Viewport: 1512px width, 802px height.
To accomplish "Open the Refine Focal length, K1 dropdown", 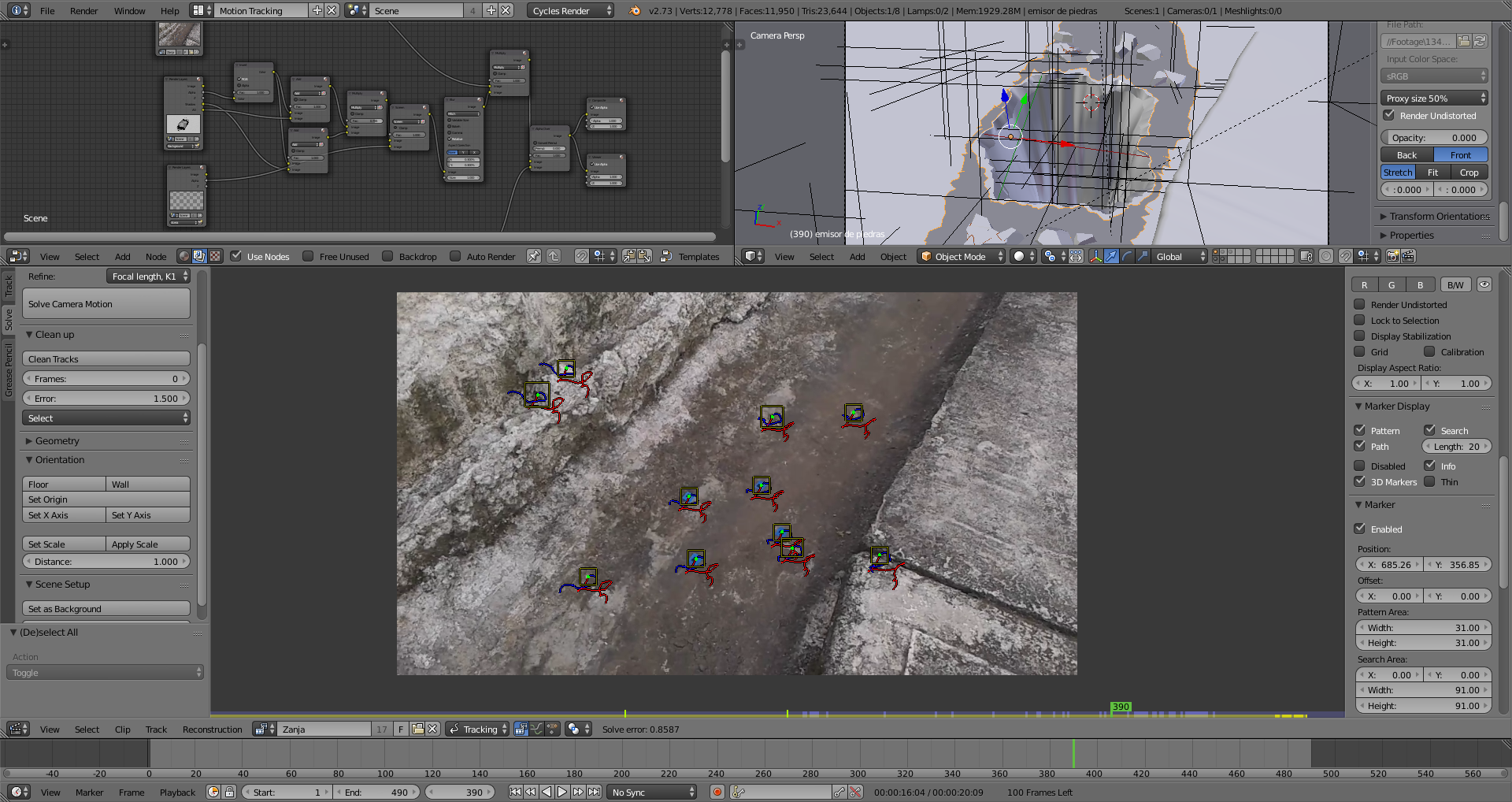I will click(x=149, y=277).
